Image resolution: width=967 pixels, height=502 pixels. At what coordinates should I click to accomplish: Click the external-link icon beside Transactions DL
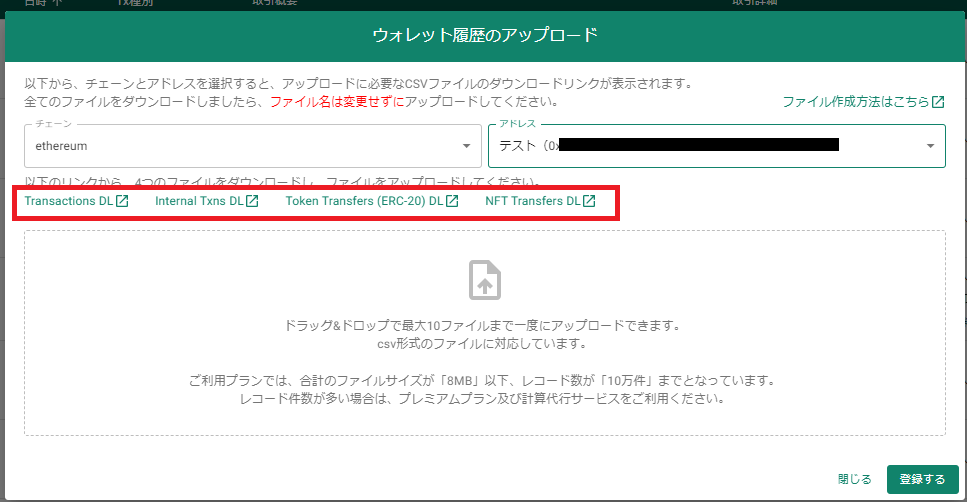pyautogui.click(x=122, y=201)
